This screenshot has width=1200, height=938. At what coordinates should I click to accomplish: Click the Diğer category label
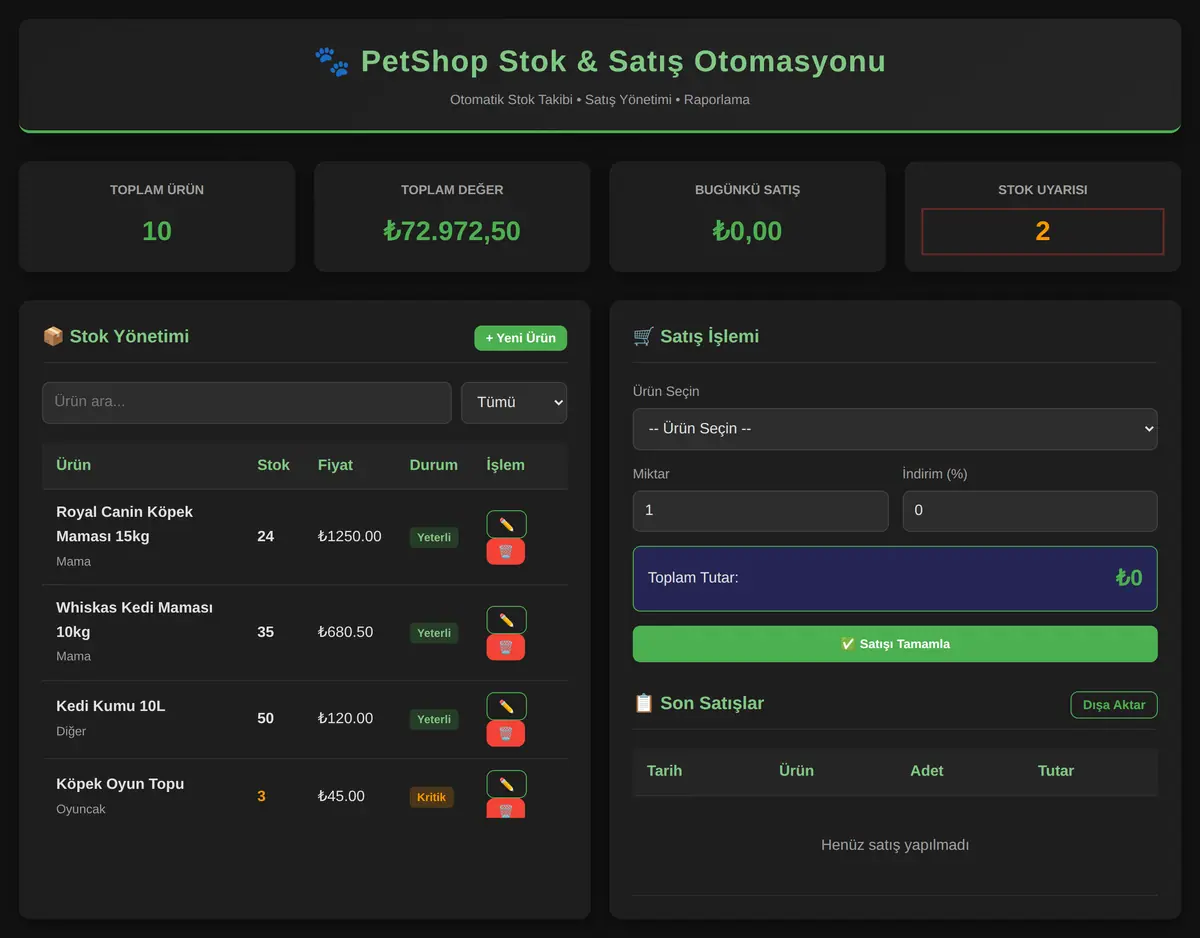point(71,731)
